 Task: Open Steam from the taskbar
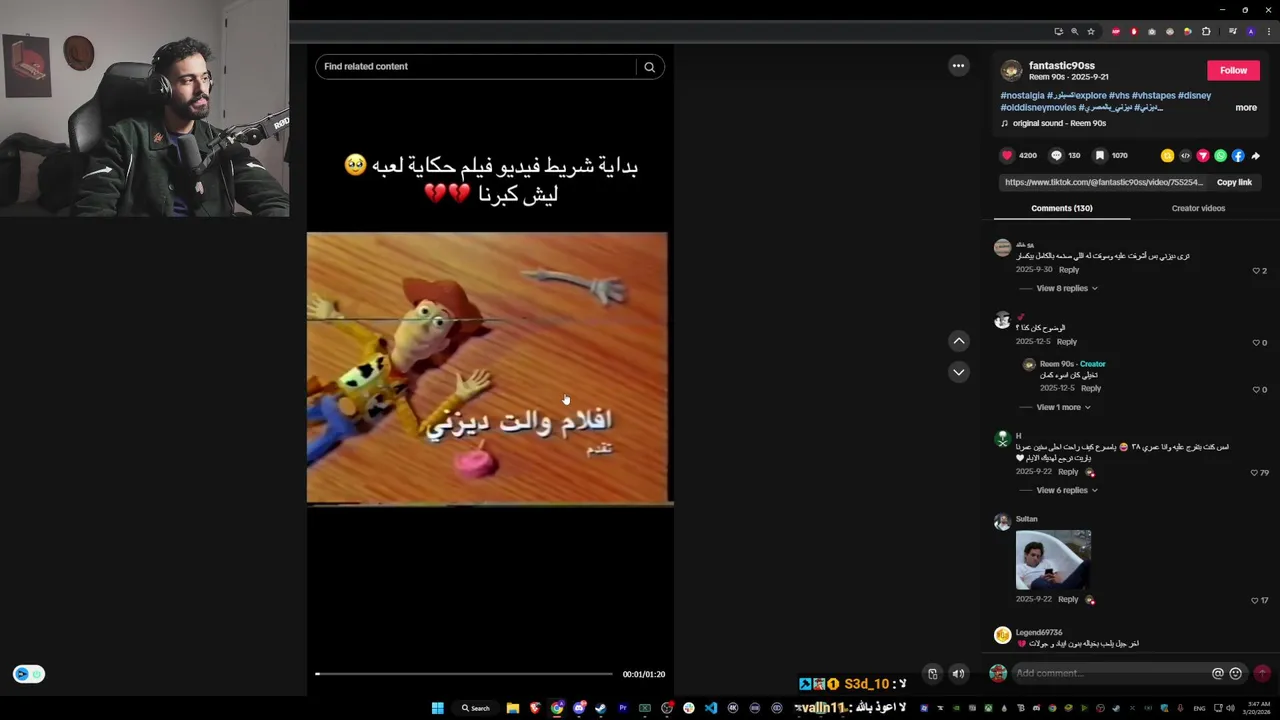[x=600, y=708]
